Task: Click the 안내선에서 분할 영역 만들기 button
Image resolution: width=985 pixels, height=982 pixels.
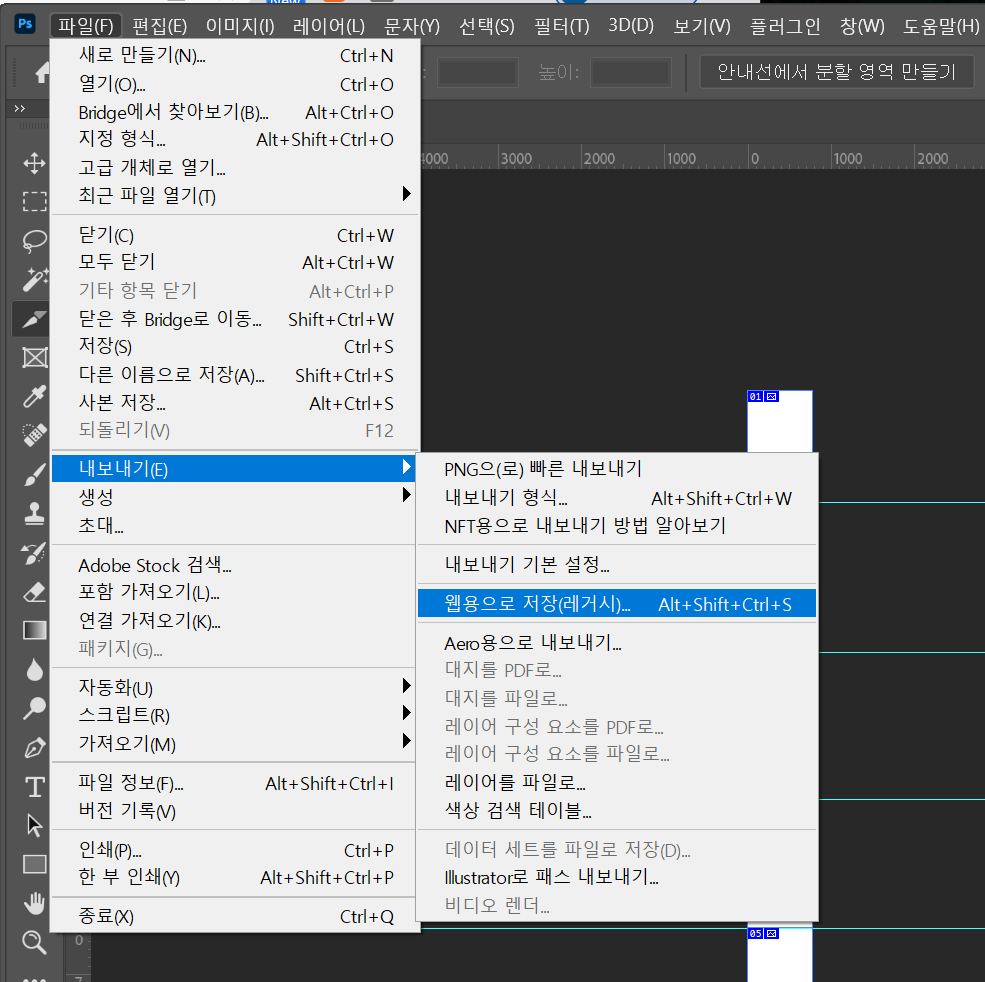Action: click(x=836, y=71)
